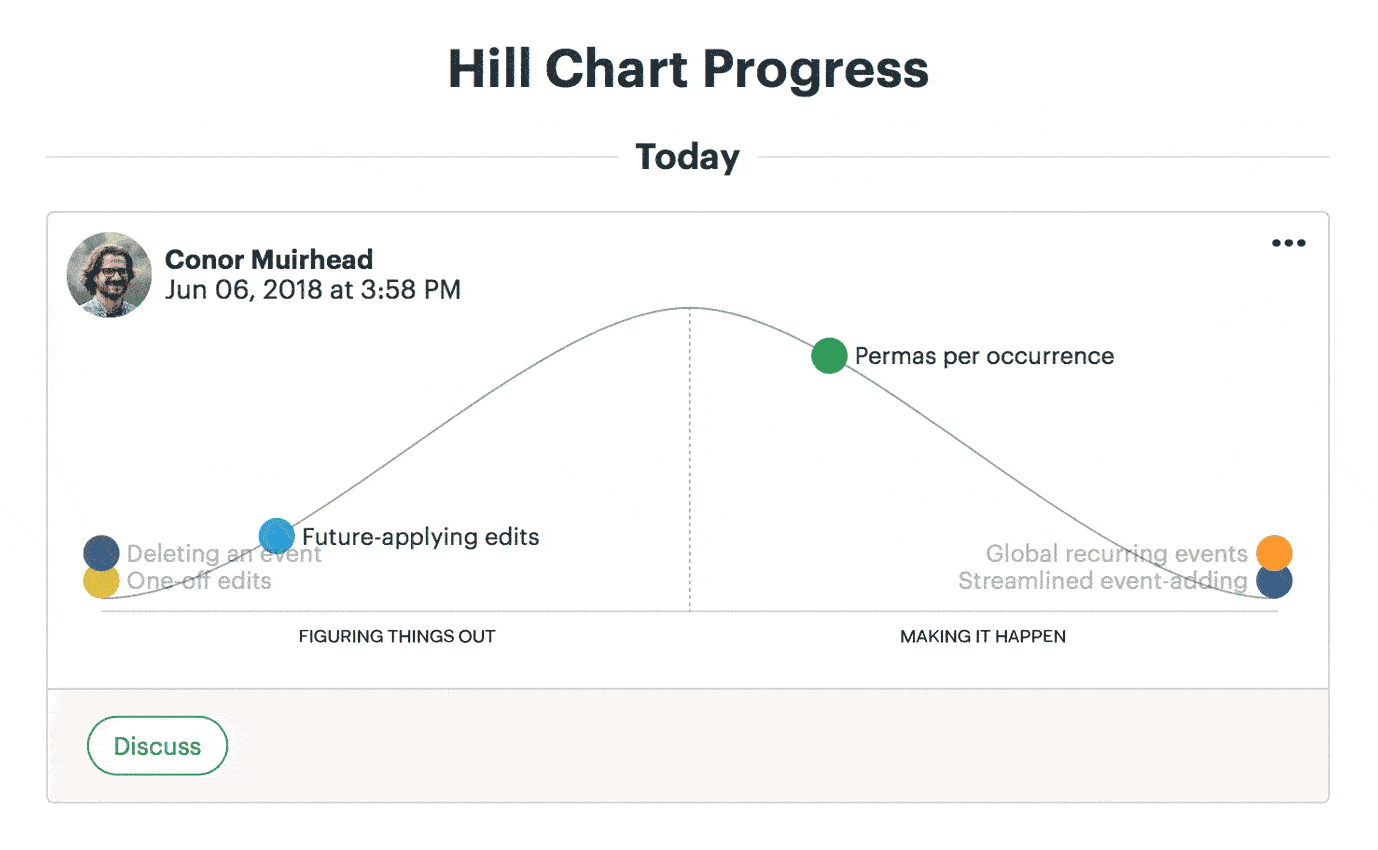Select the light blue Future-applying edits dot
The image size is (1378, 850).
click(276, 536)
